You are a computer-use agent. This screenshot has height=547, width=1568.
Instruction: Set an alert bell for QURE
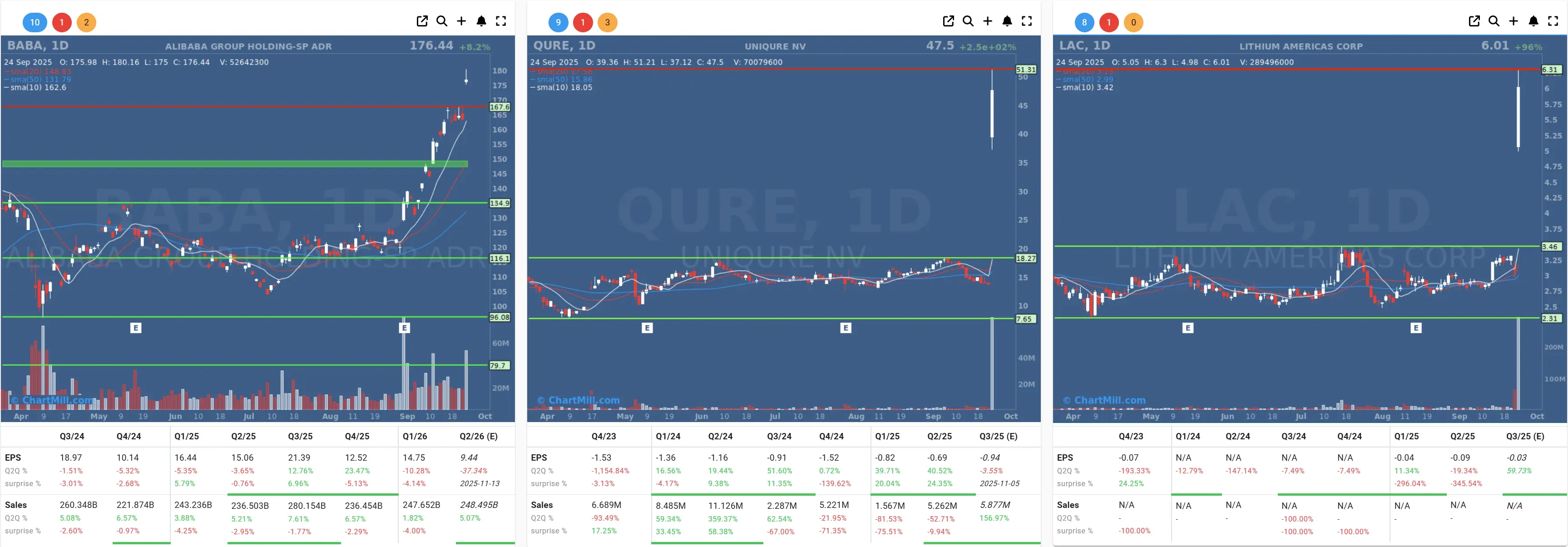tap(1007, 21)
